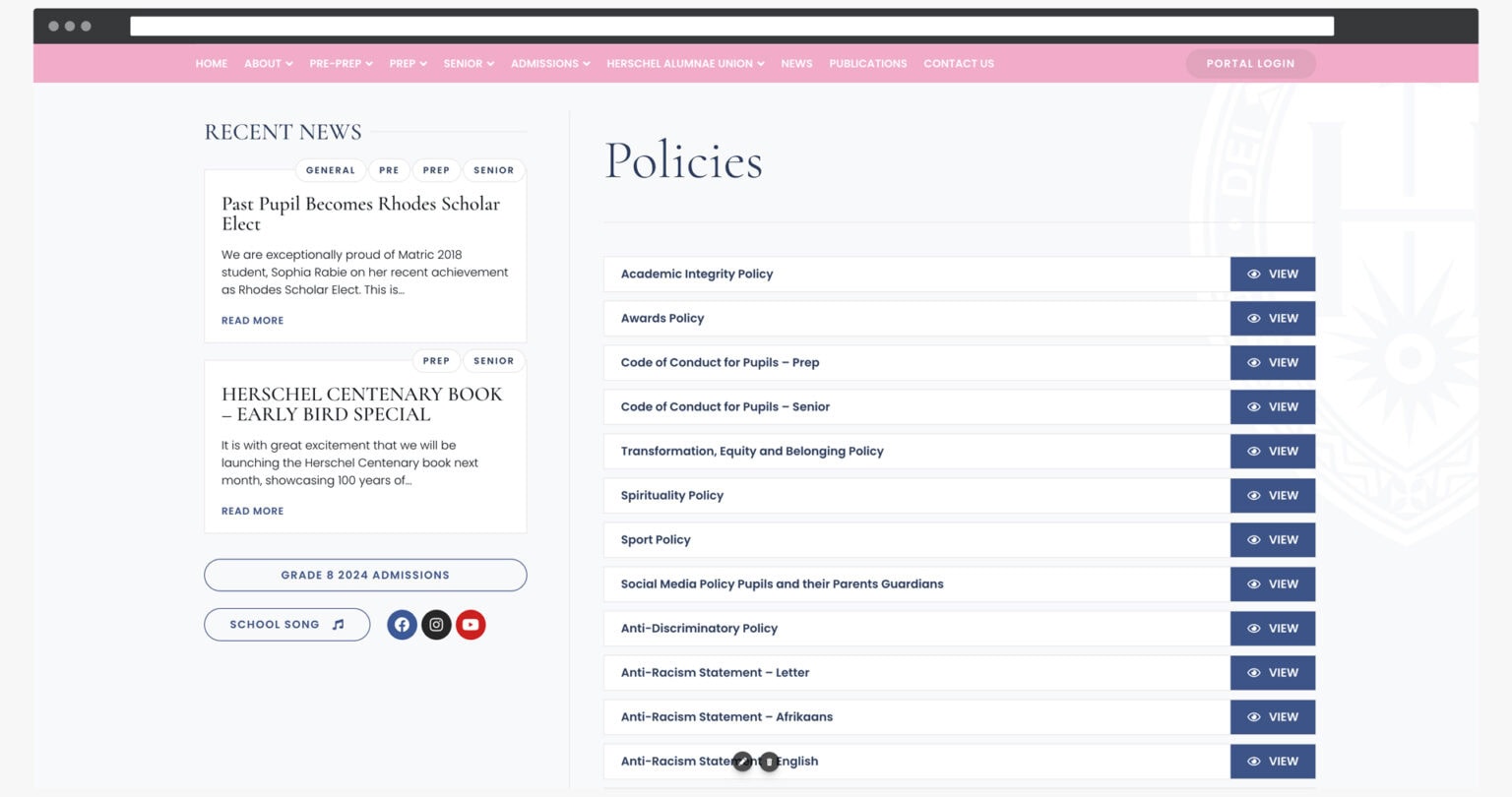Image resolution: width=1512 pixels, height=797 pixels.
Task: Open the Instagram social icon
Action: 436,625
